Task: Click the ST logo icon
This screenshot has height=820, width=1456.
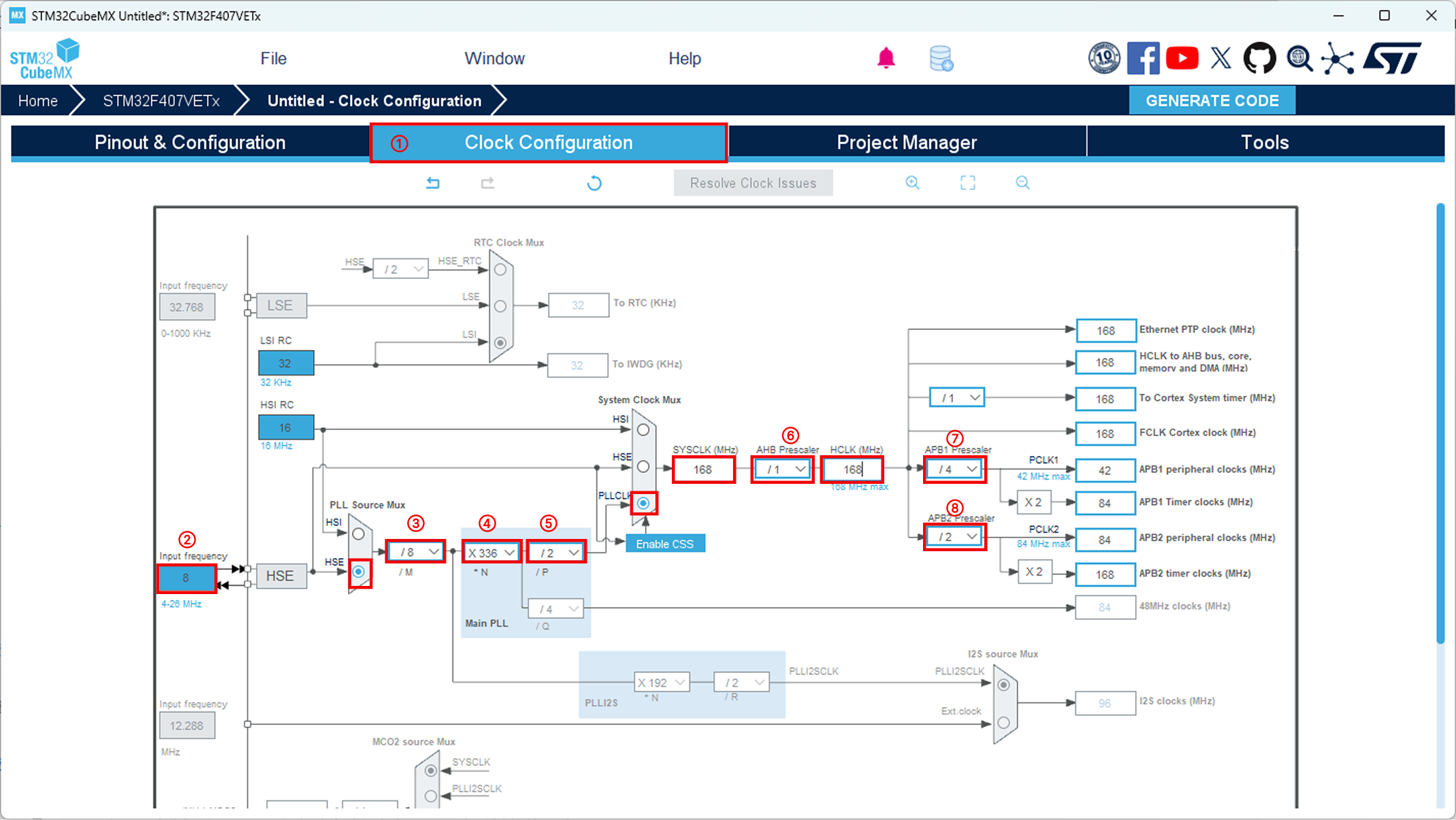Action: 1393,59
